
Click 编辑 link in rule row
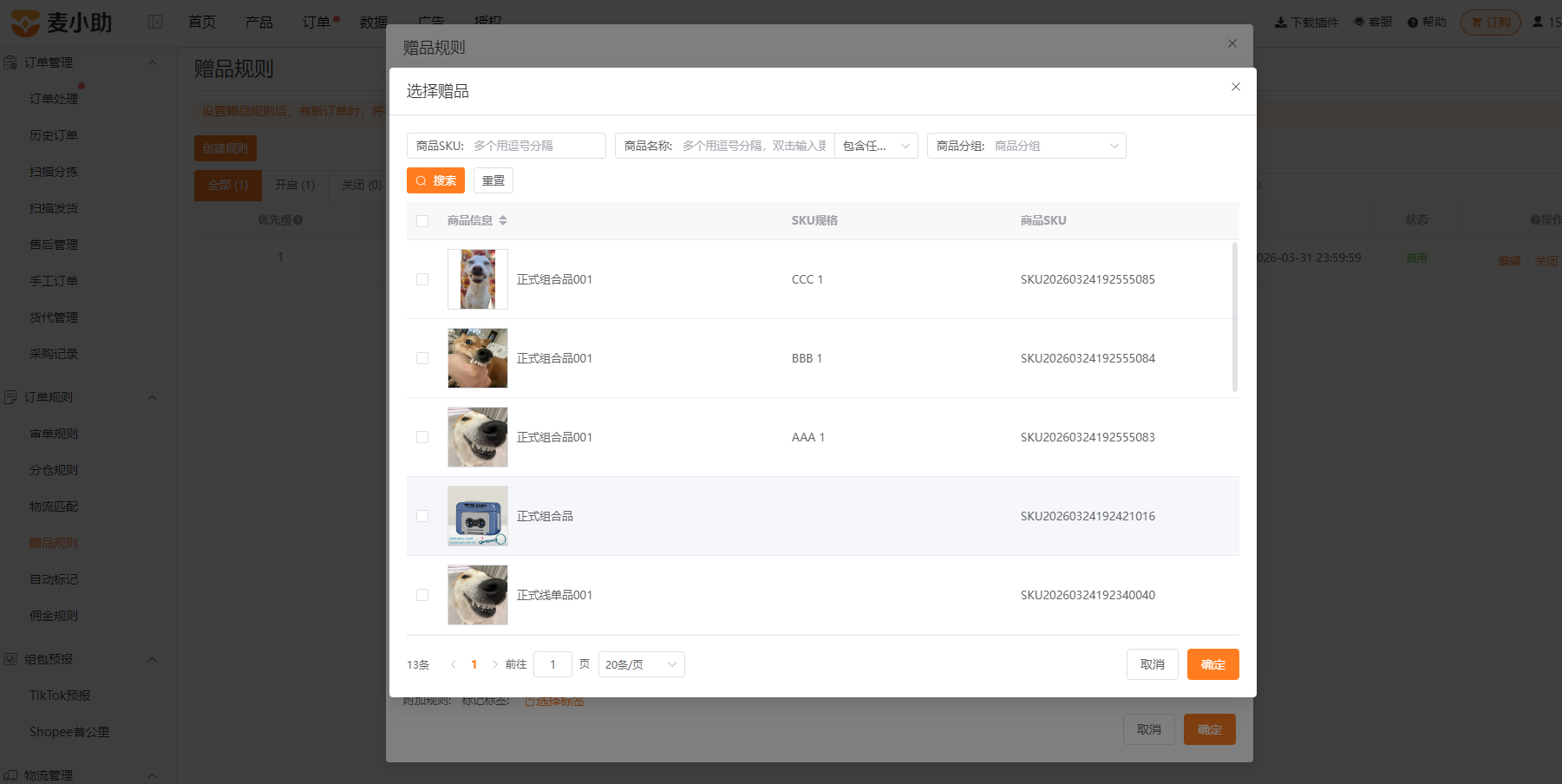pos(1509,261)
